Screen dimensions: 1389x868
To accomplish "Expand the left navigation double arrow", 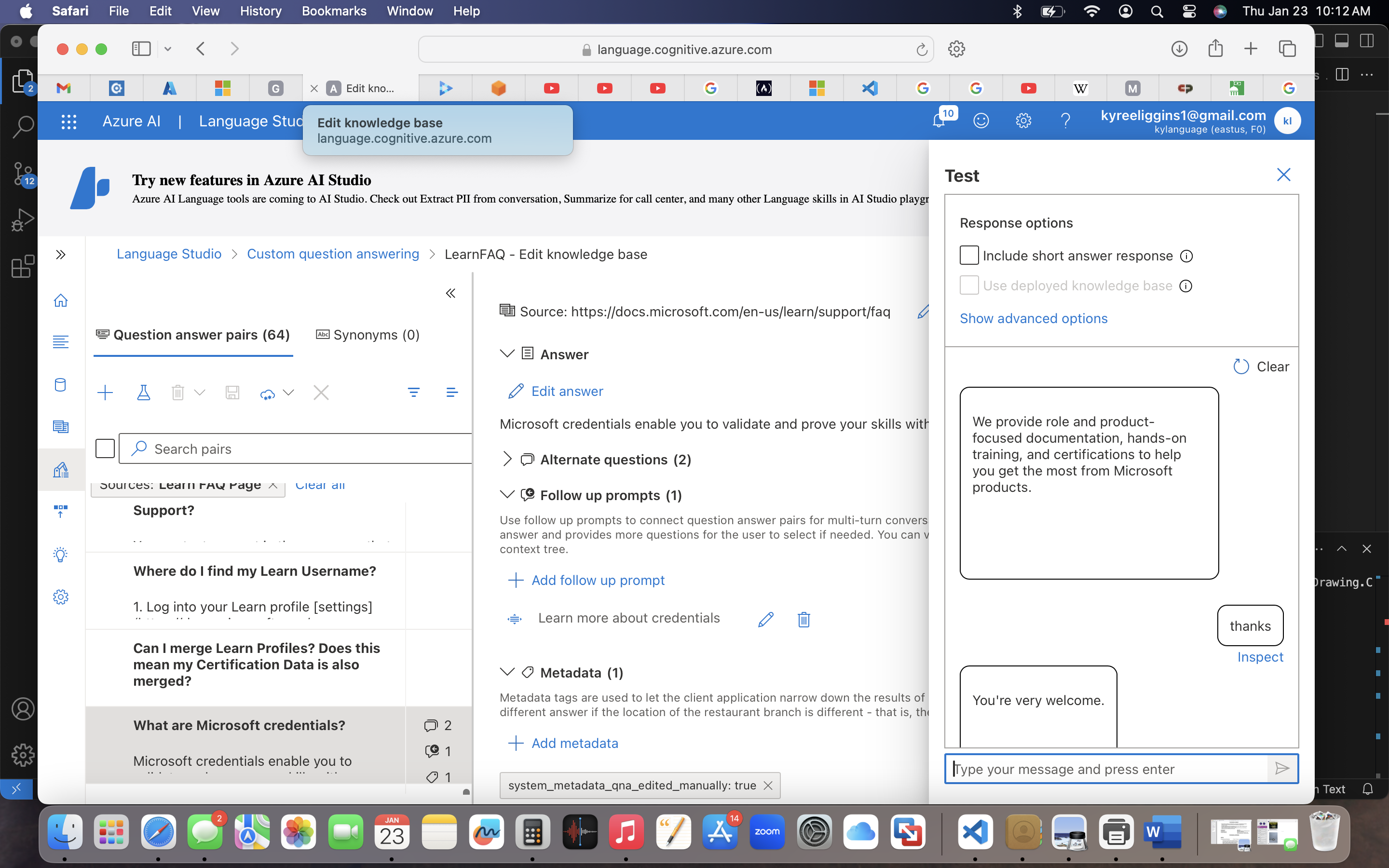I will [x=61, y=254].
